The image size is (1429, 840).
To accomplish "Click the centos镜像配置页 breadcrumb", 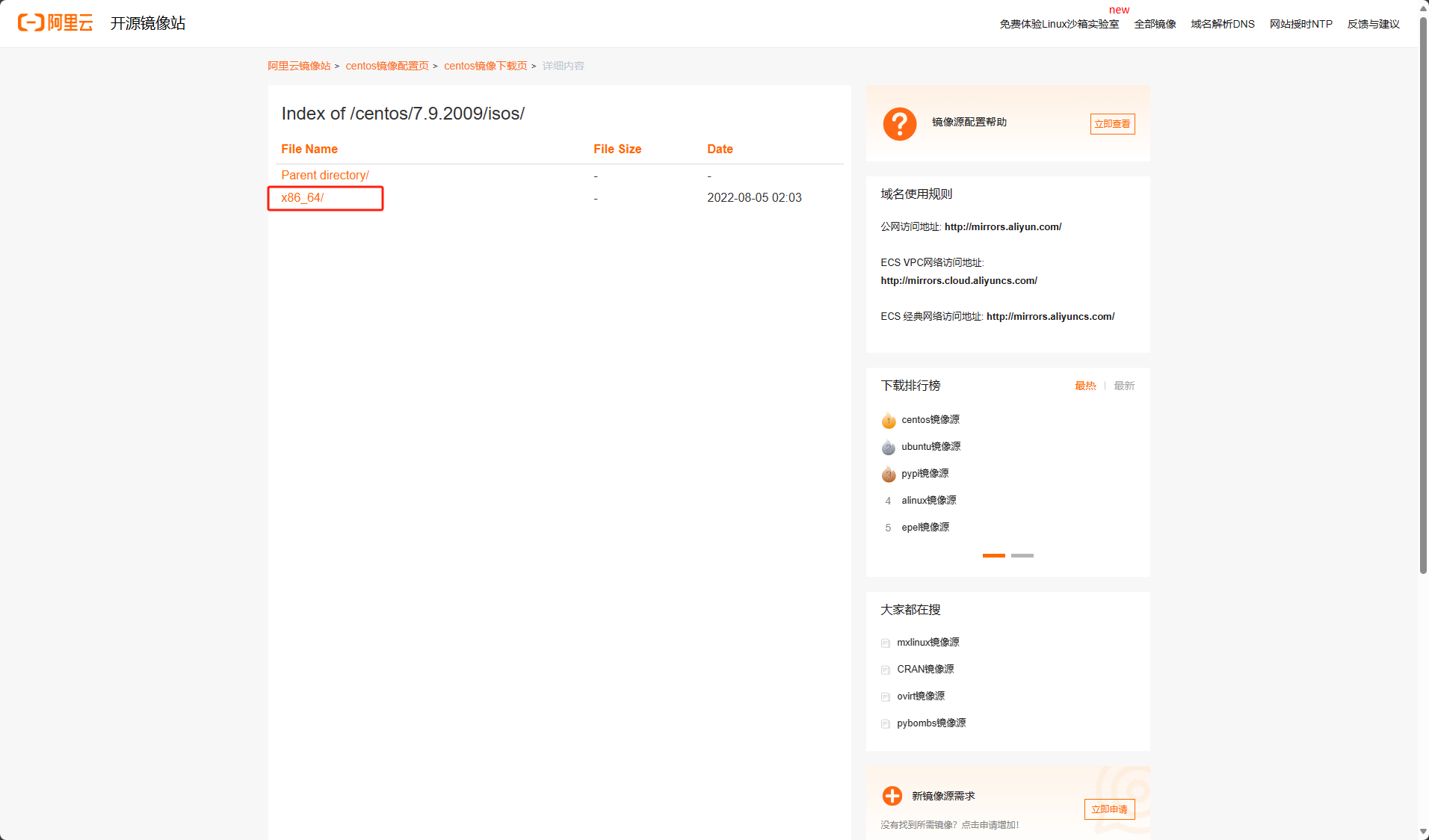I will pyautogui.click(x=387, y=66).
